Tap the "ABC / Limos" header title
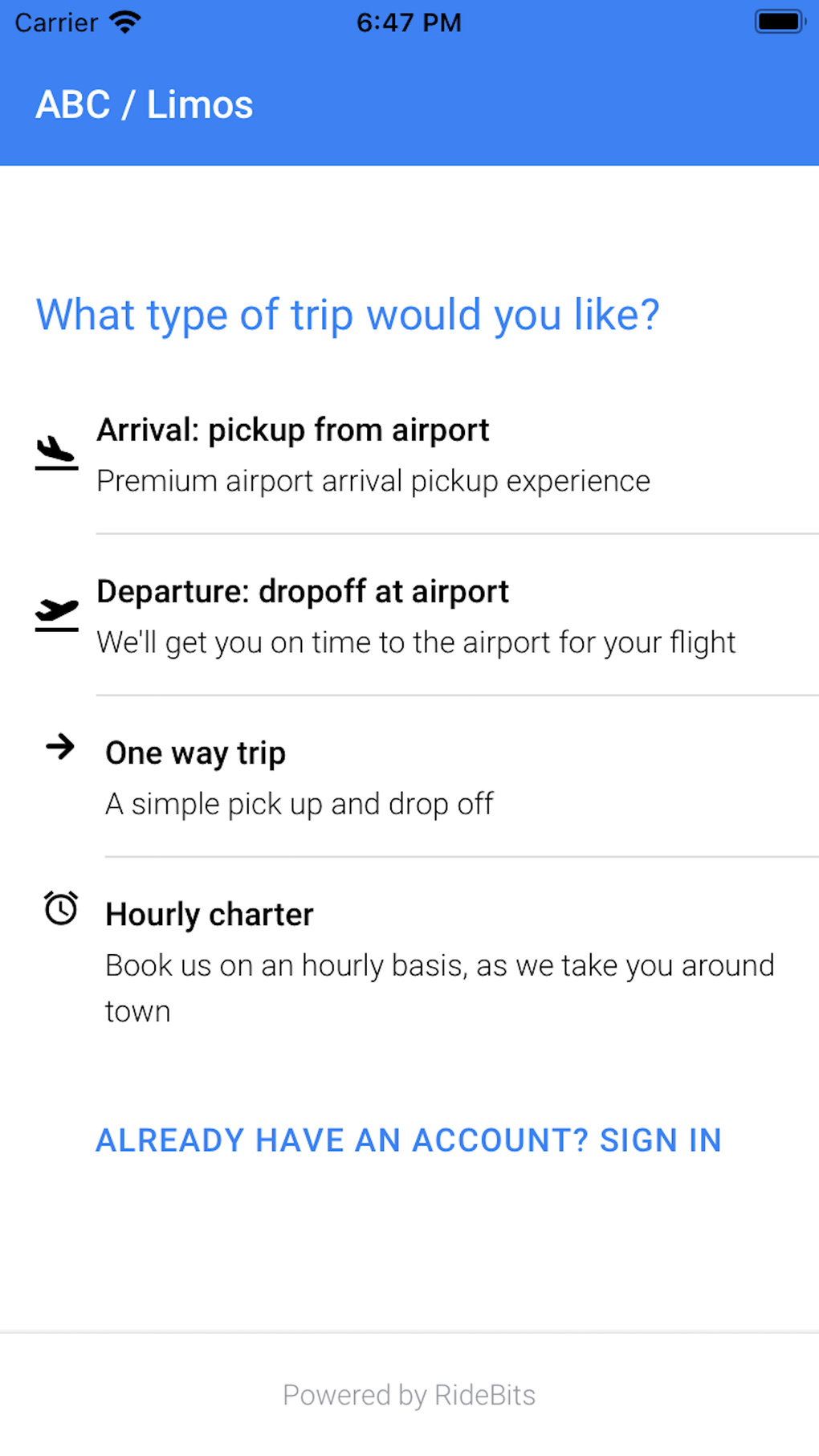Viewport: 819px width, 1456px height. click(145, 105)
